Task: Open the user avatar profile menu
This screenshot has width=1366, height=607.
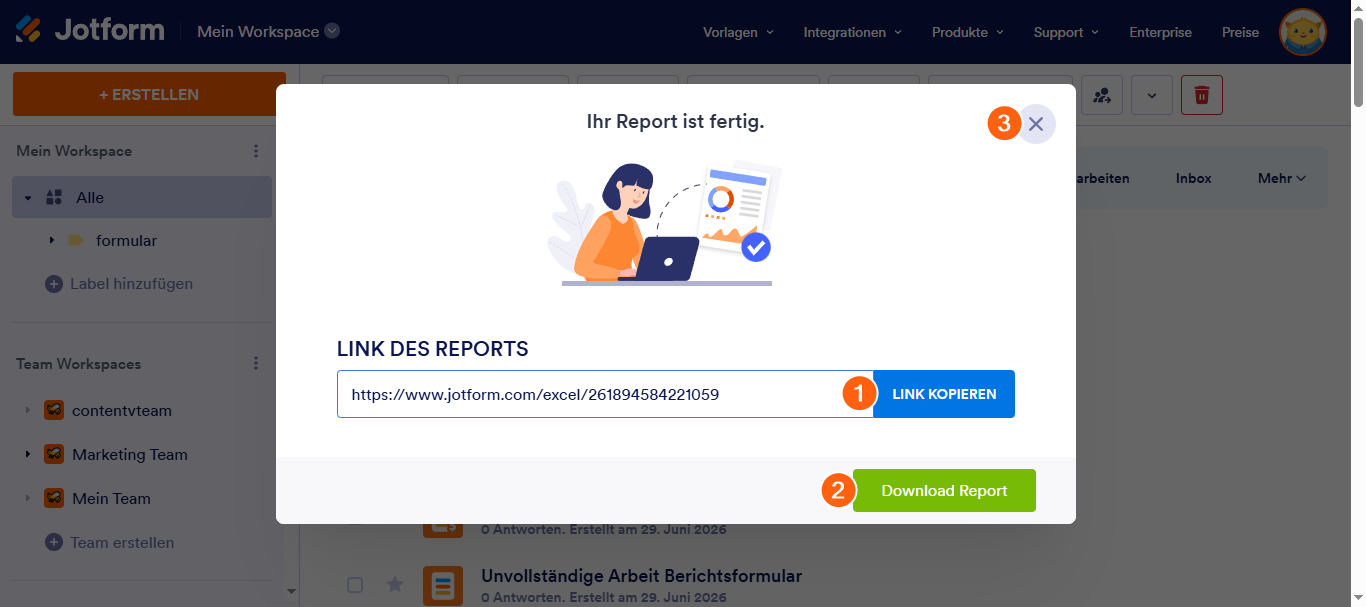Action: click(1303, 32)
